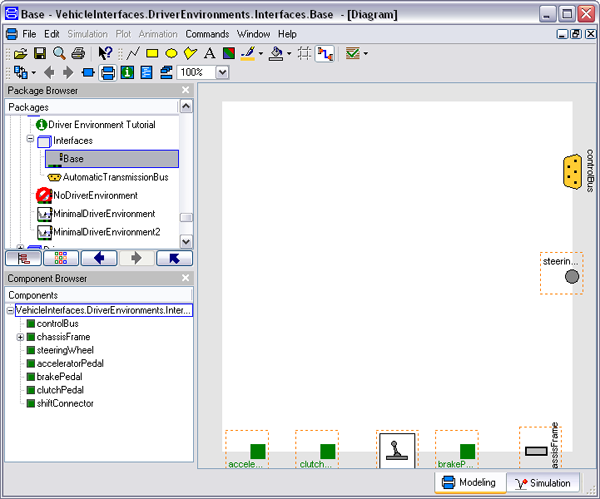Viewport: 600px width, 499px height.
Task: Open the Commands menu
Action: (208, 34)
